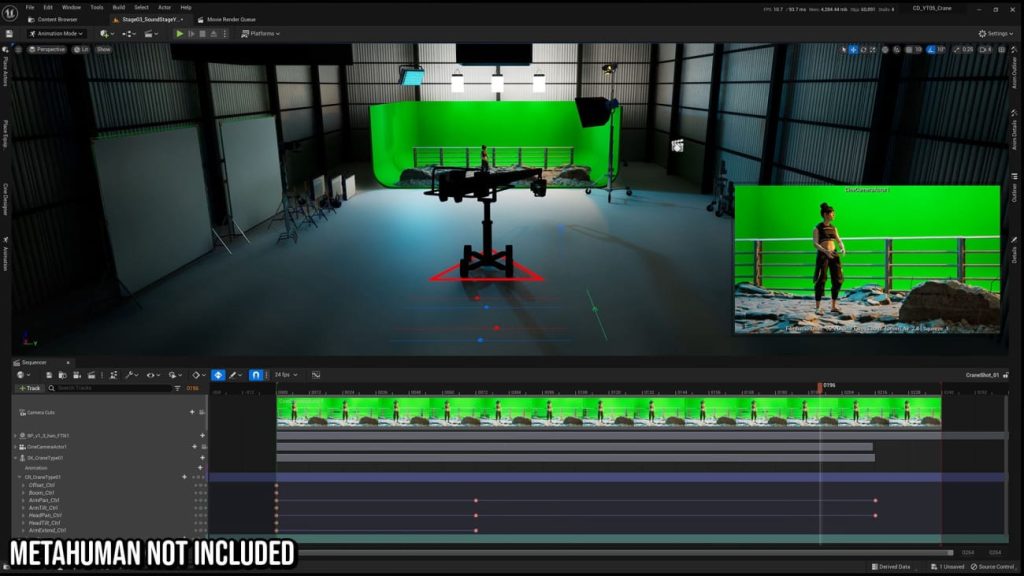Expand the ArmPan_Ctrl track
Image resolution: width=1024 pixels, height=576 pixels.
pos(24,500)
